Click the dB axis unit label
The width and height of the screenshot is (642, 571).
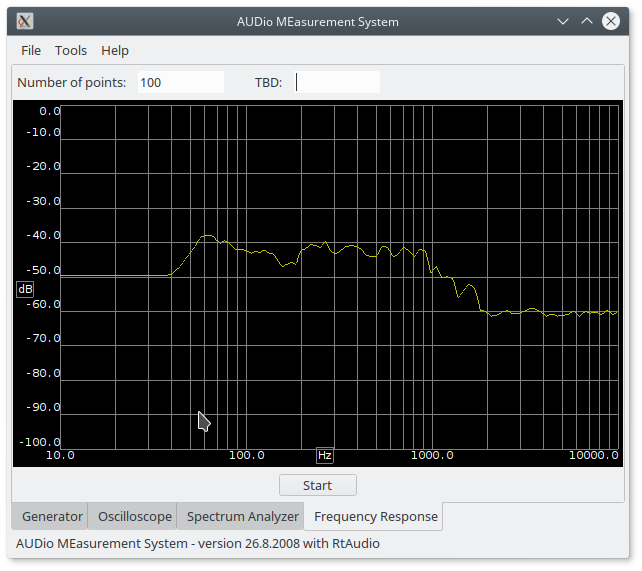(25, 289)
